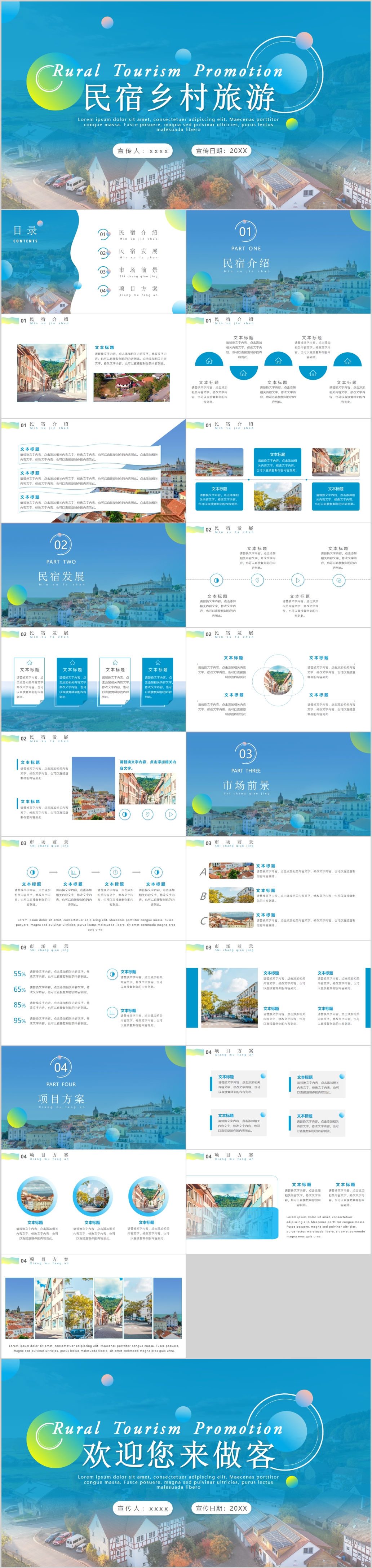Select the half-filled circle icon on the dotted timeline
Viewport: 372px width, 1568px height.
[216, 580]
